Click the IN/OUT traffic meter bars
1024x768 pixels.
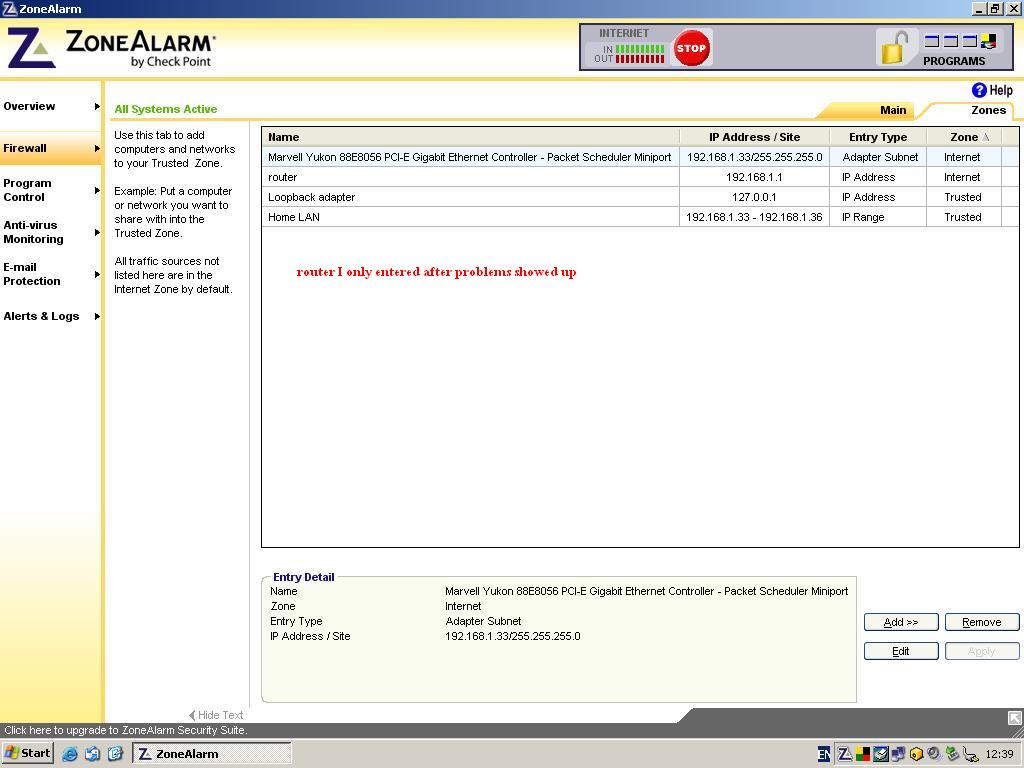pos(639,54)
